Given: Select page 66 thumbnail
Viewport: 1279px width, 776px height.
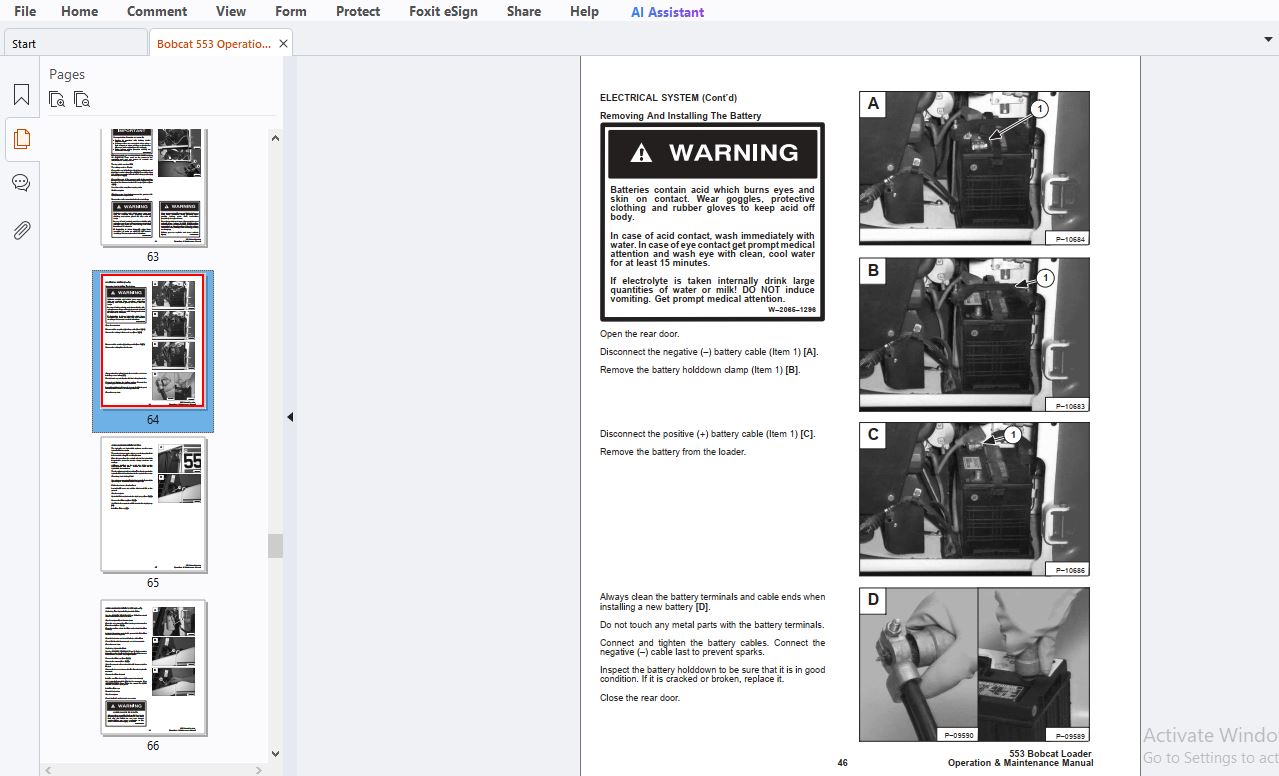Looking at the screenshot, I should pos(153,668).
